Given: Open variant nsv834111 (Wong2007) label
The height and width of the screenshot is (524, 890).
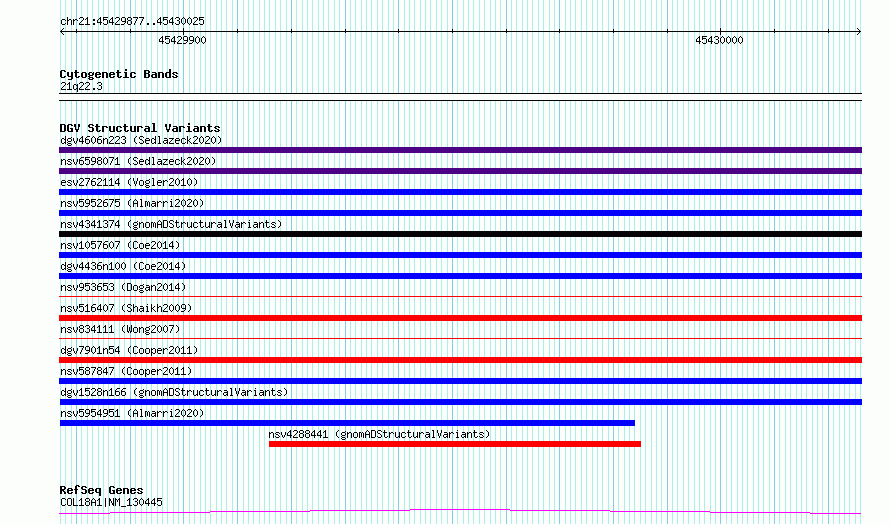Looking at the screenshot, I should click(x=120, y=329).
